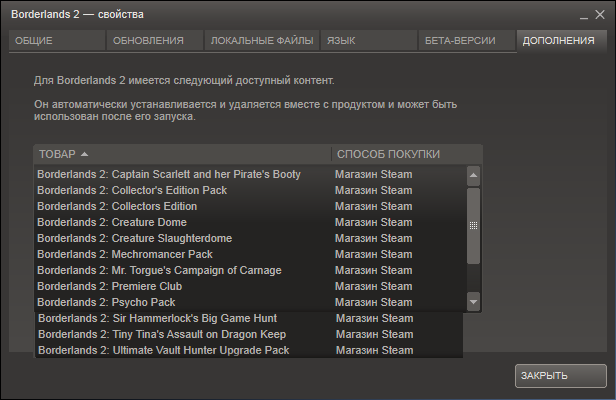The image size is (616, 400).
Task: Click Tiny Tina's Assault on Dragon Keep
Action: pyautogui.click(x=161, y=334)
